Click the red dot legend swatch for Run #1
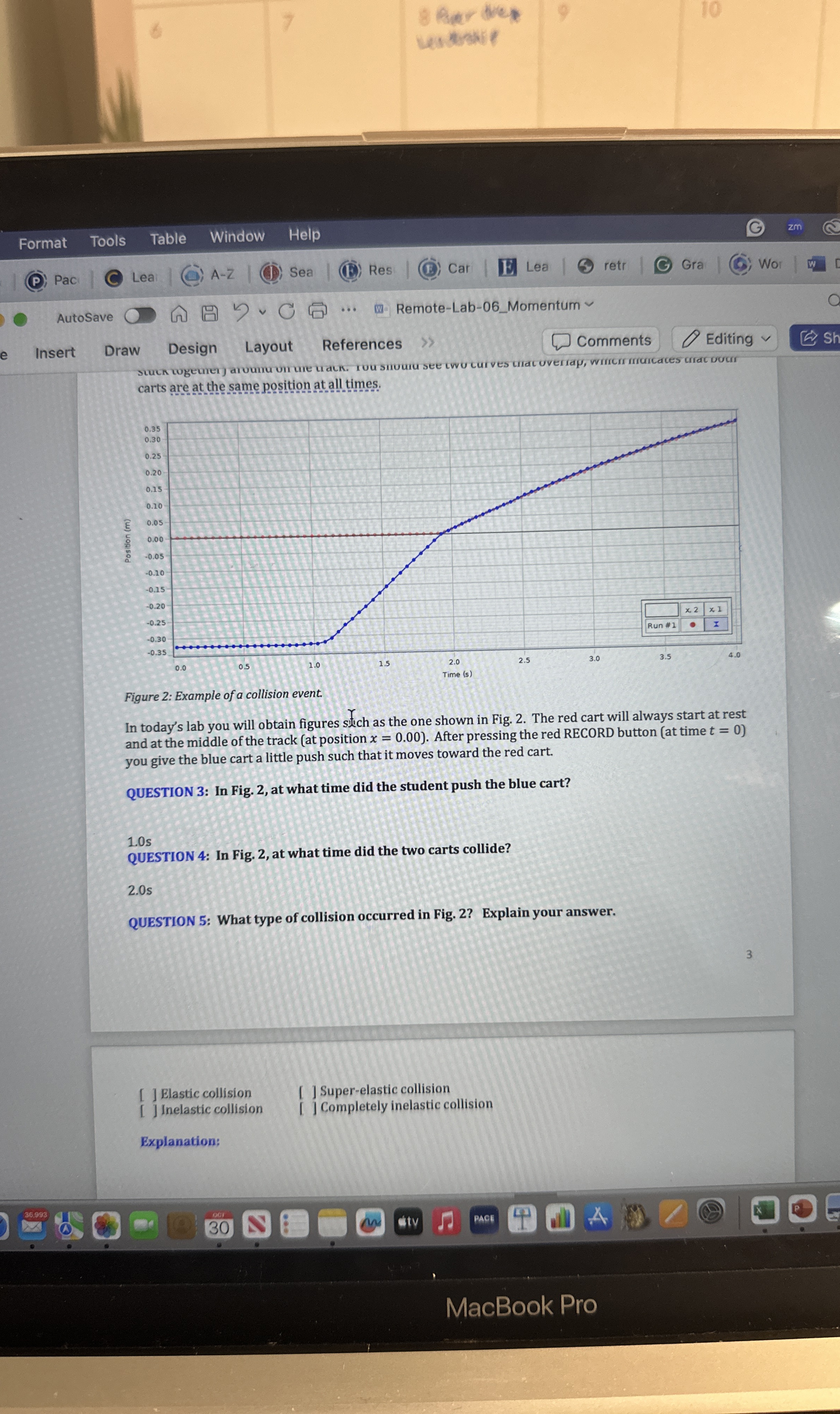Viewport: 840px width, 1414px height. point(692,625)
